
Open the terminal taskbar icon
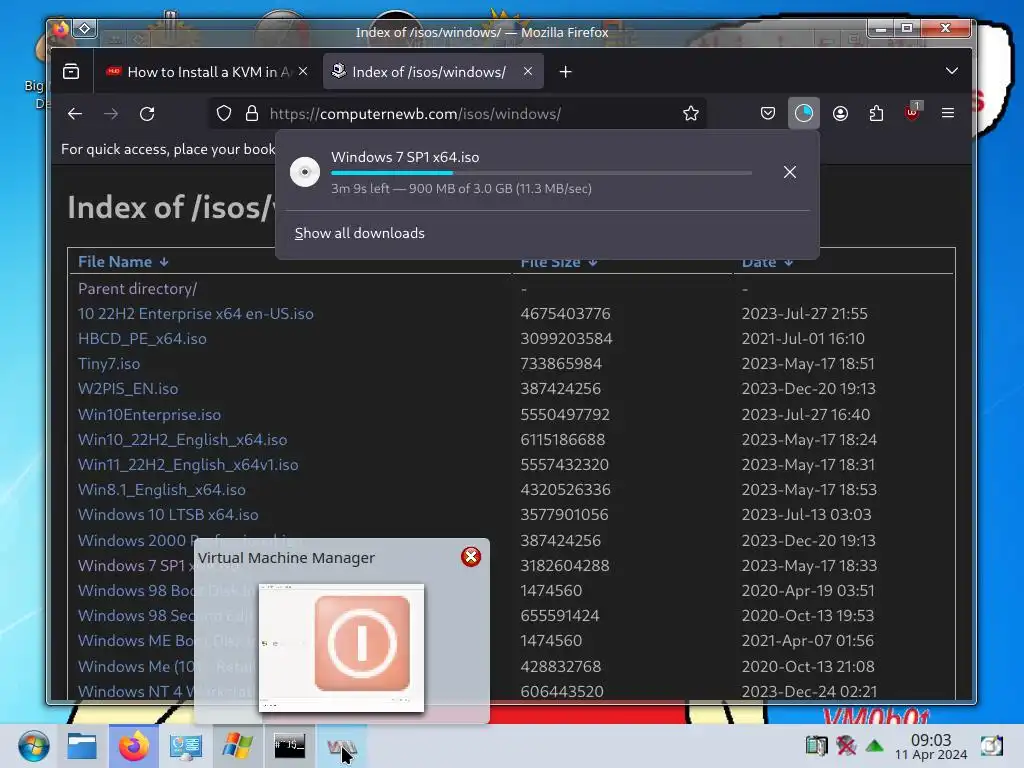pos(289,746)
